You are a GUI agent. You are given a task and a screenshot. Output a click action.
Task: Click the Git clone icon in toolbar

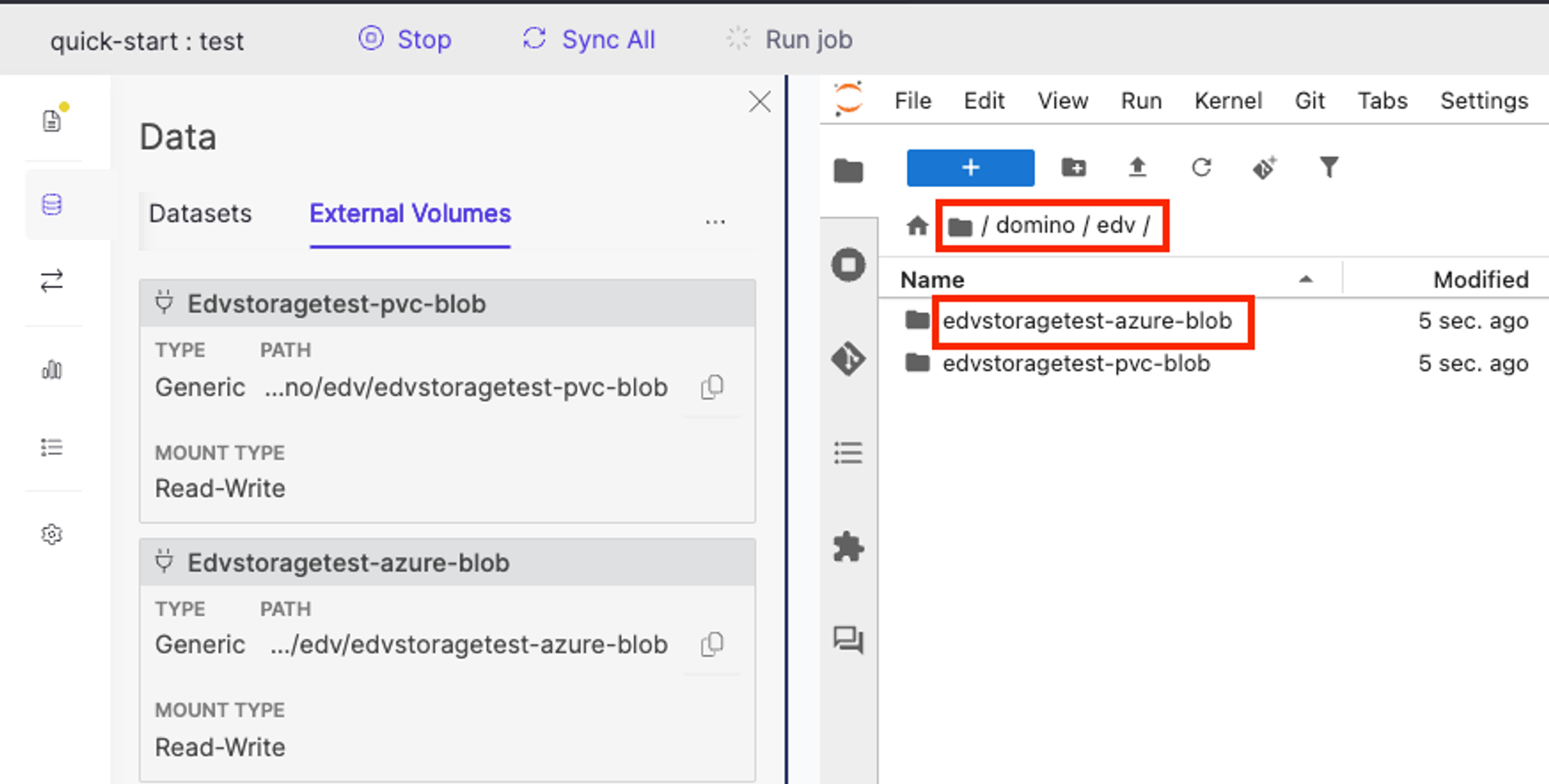tap(1264, 168)
